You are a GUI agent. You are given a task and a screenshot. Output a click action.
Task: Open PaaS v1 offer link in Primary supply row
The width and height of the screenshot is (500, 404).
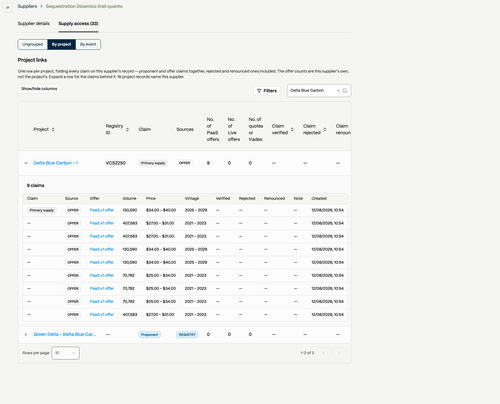[x=102, y=210]
